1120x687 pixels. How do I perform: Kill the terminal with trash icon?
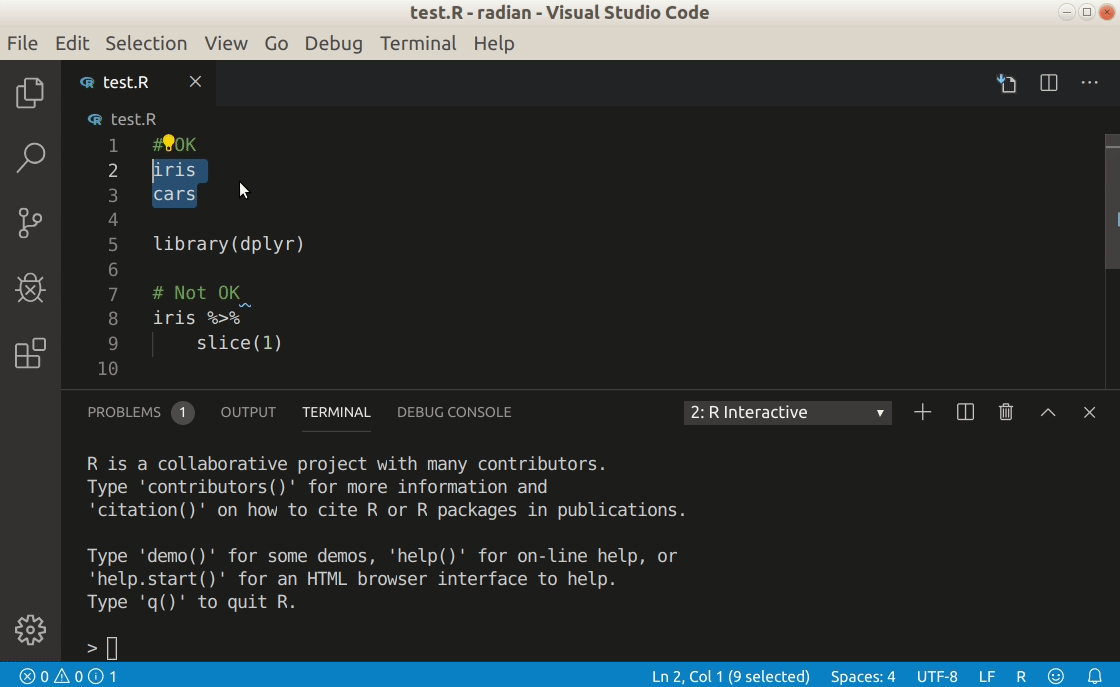tap(1006, 412)
